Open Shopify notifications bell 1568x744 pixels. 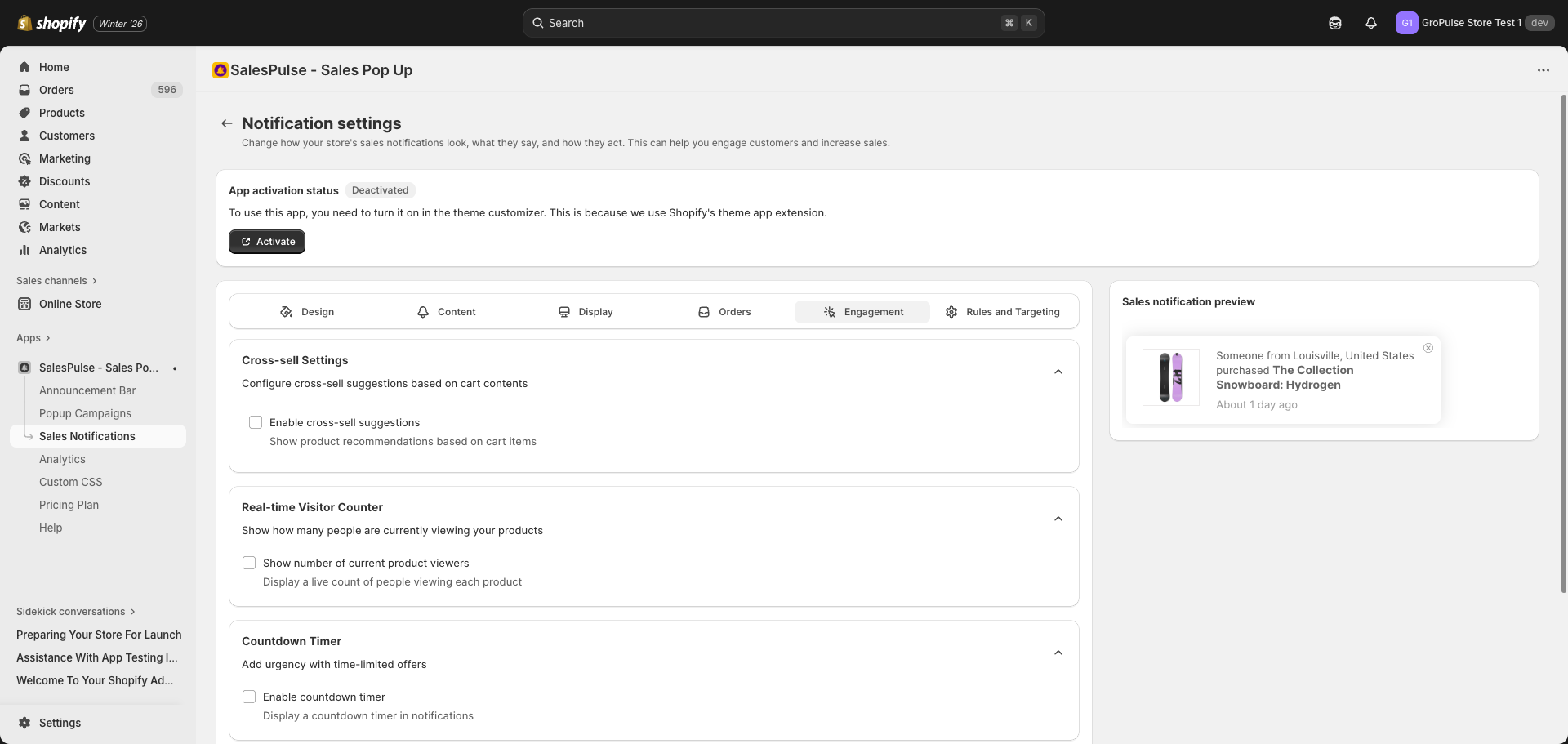[x=1370, y=22]
